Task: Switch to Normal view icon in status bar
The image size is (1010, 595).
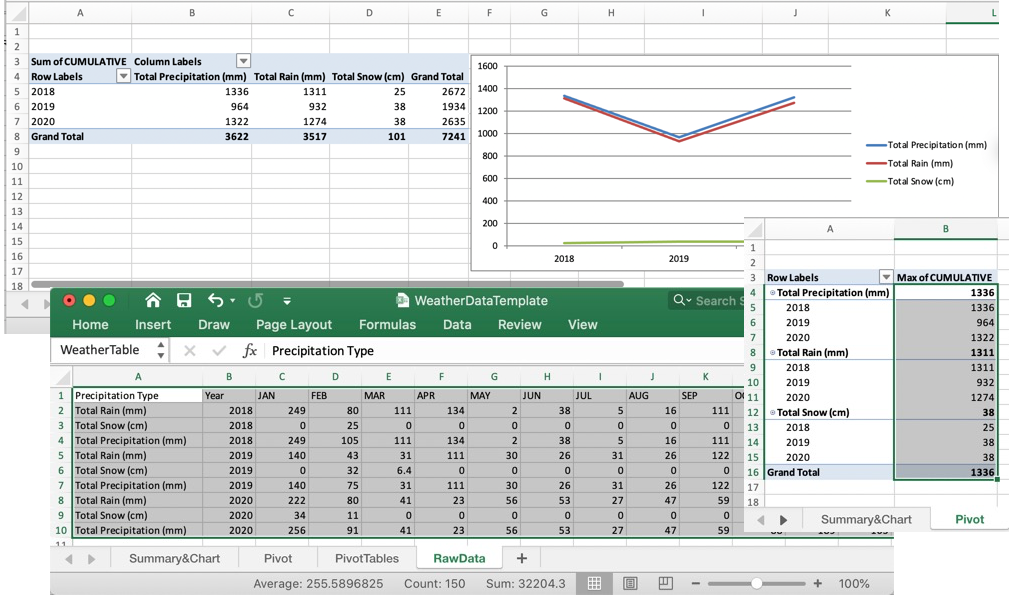Action: (594, 583)
